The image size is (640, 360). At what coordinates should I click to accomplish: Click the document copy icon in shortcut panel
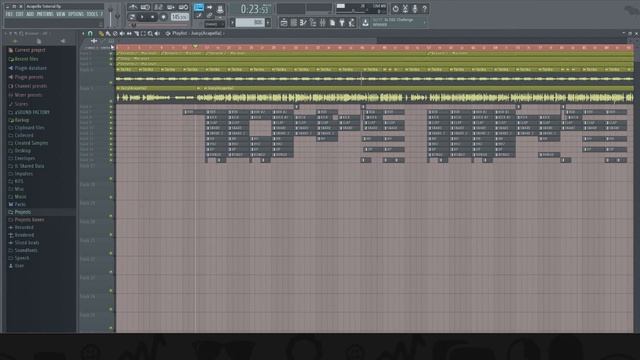[332, 23]
